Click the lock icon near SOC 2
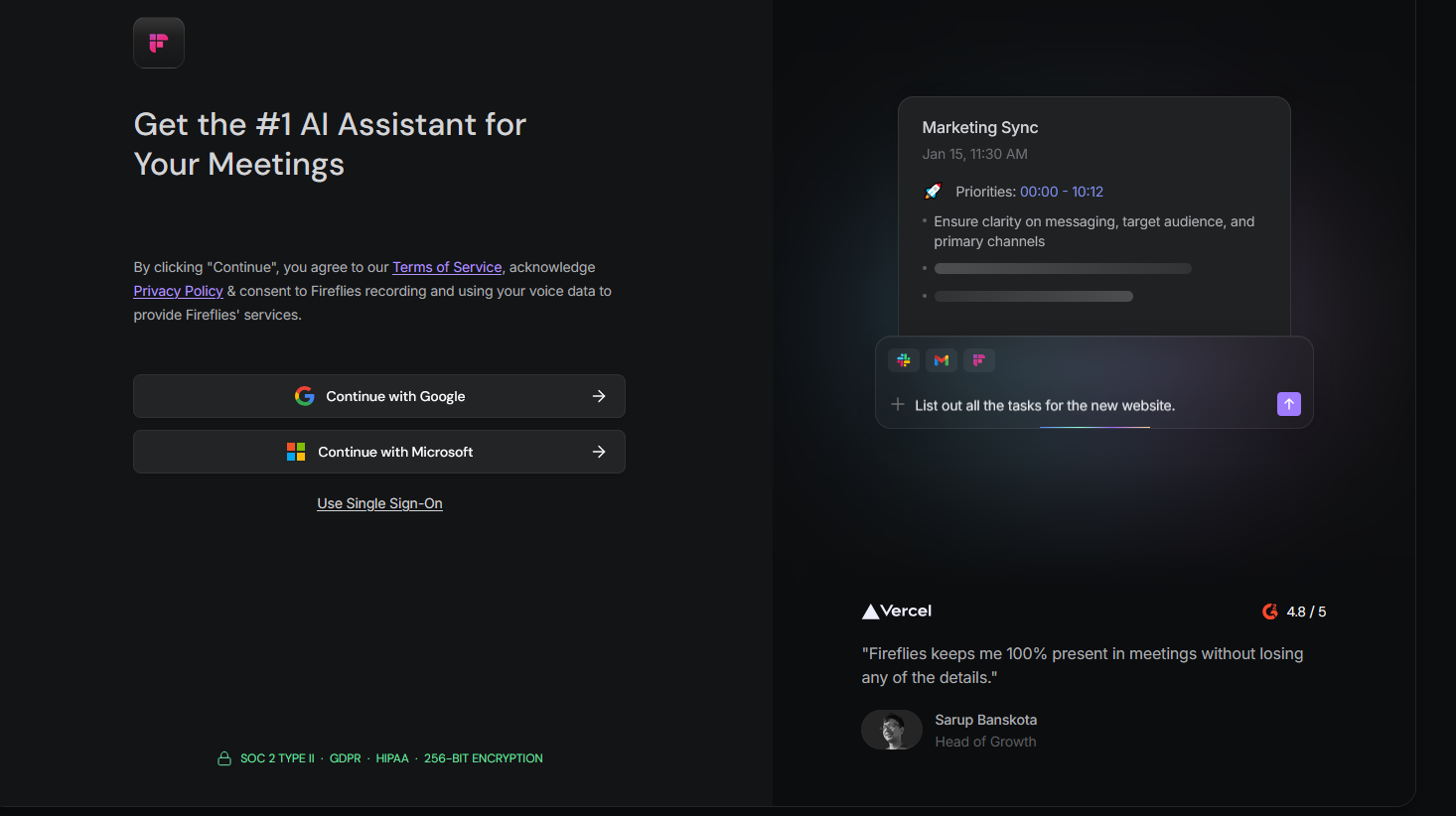Viewport: 1456px width, 816px height. click(224, 758)
